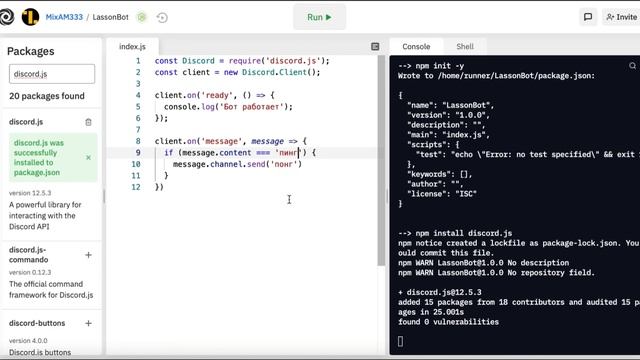Search the console with magnifier icon
640x360 pixels.
point(632,66)
